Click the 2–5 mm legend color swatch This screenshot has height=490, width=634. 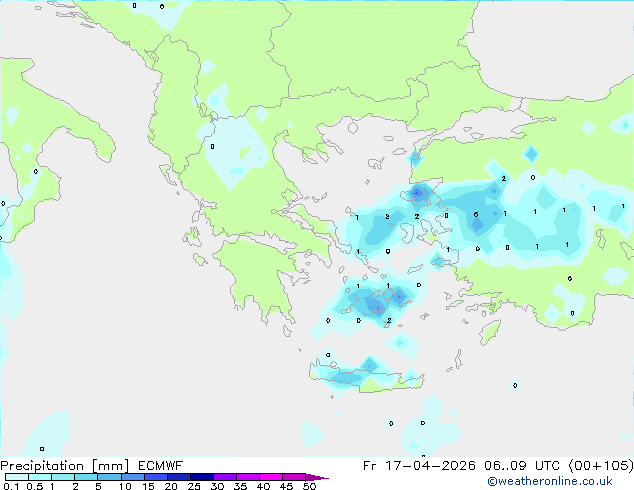click(86, 477)
